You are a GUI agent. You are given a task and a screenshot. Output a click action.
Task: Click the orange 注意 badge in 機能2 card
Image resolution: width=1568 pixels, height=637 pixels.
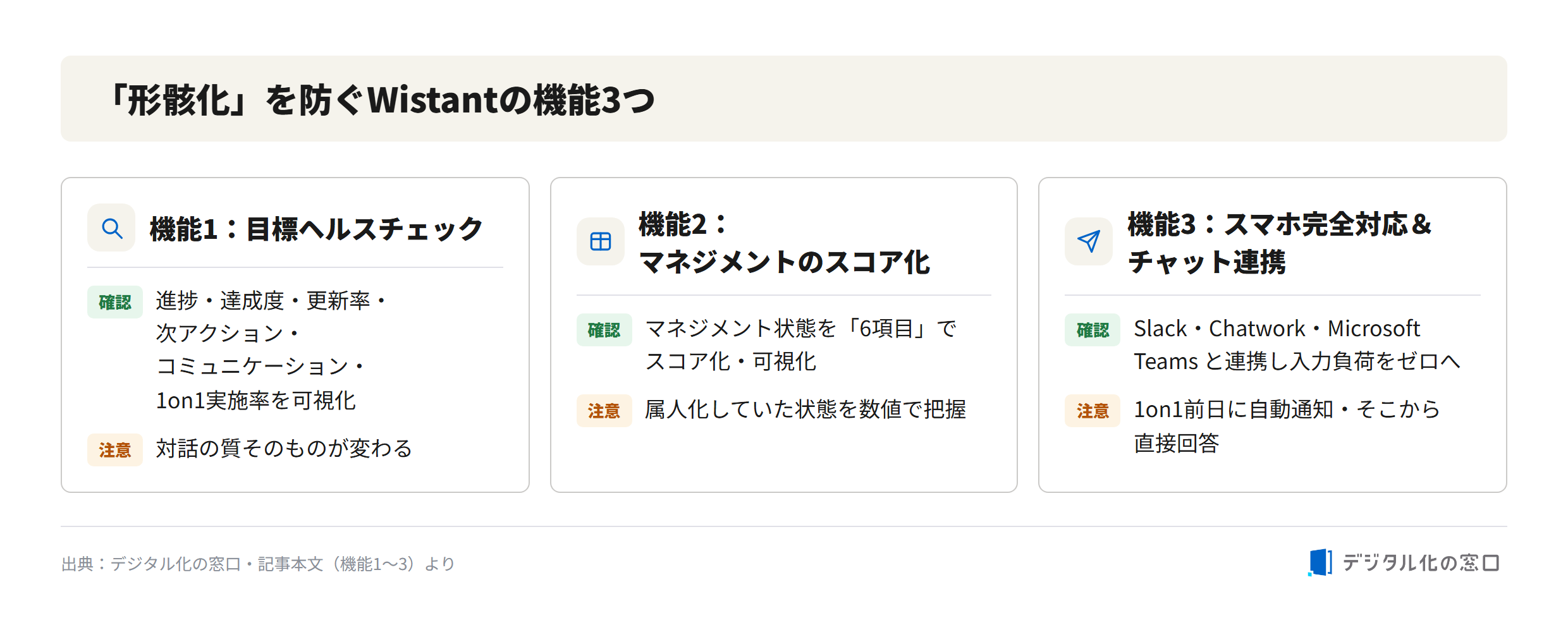(x=604, y=411)
